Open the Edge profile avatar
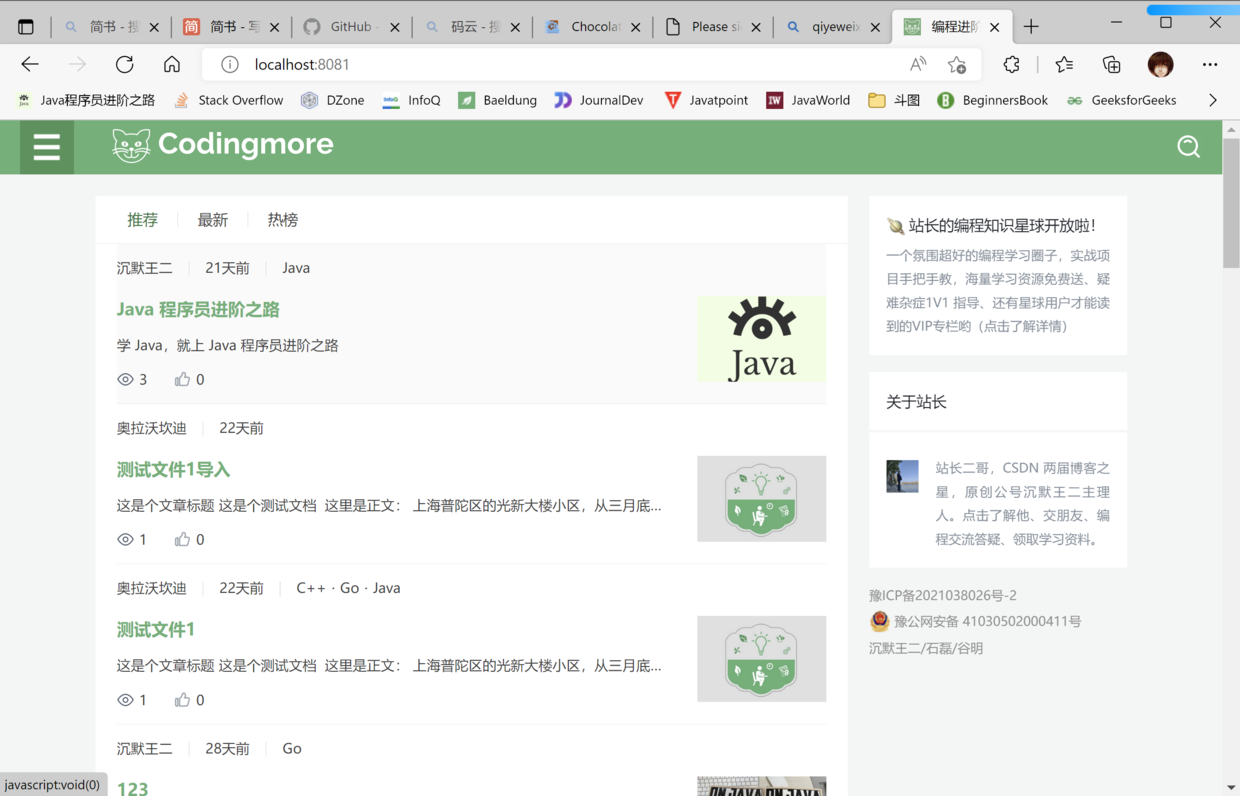This screenshot has width=1240, height=796. click(x=1160, y=64)
